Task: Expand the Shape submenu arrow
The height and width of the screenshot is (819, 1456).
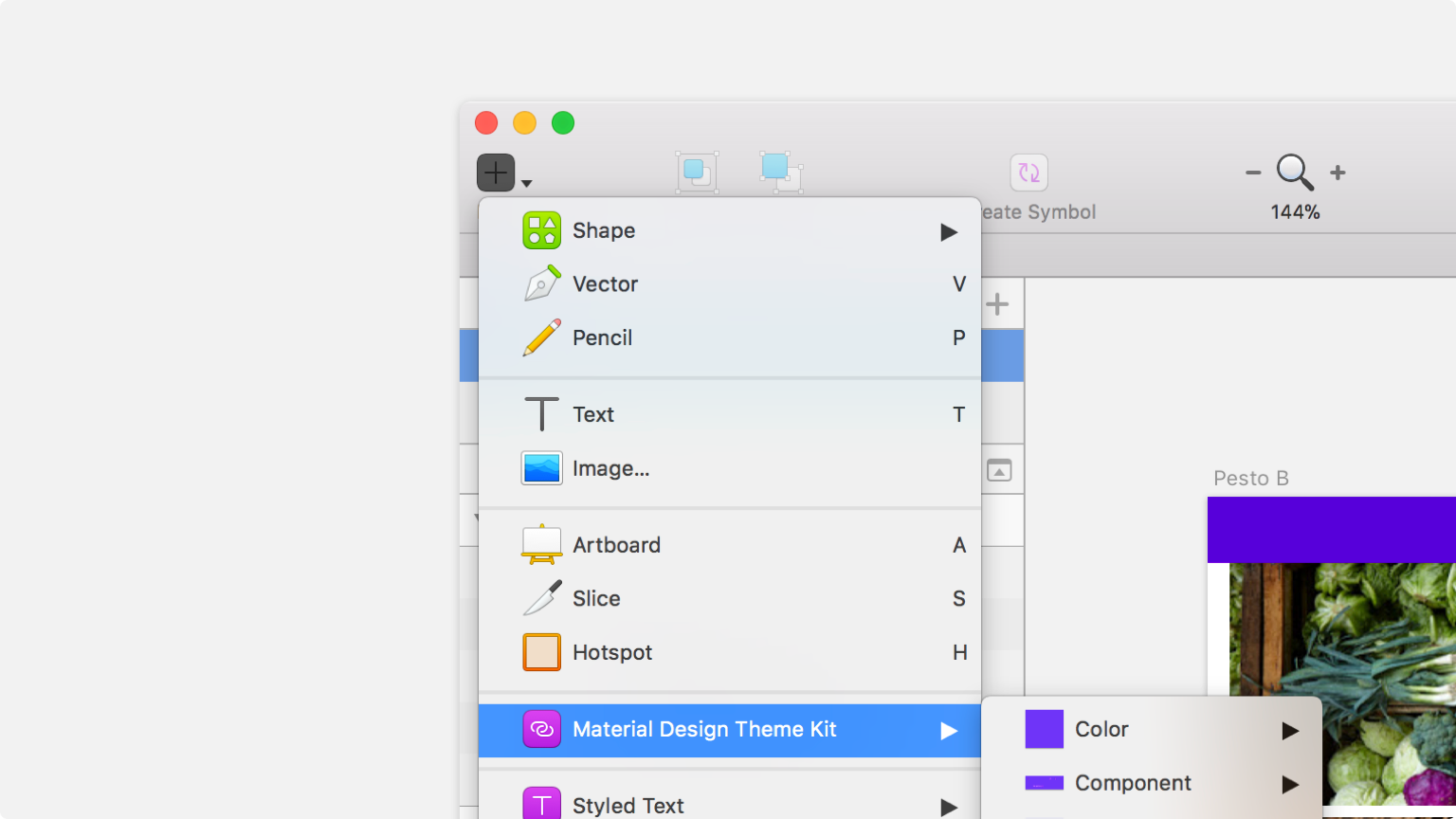Action: [x=949, y=230]
